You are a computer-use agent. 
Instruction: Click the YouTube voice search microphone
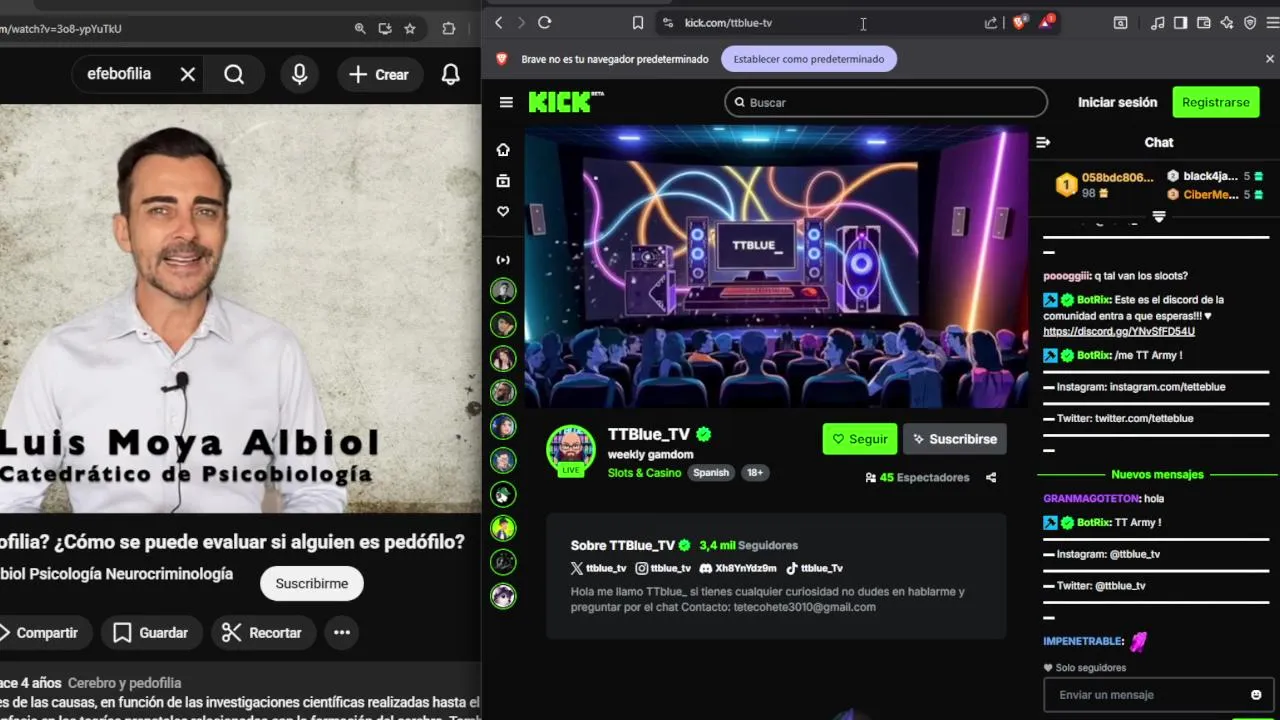(x=299, y=74)
